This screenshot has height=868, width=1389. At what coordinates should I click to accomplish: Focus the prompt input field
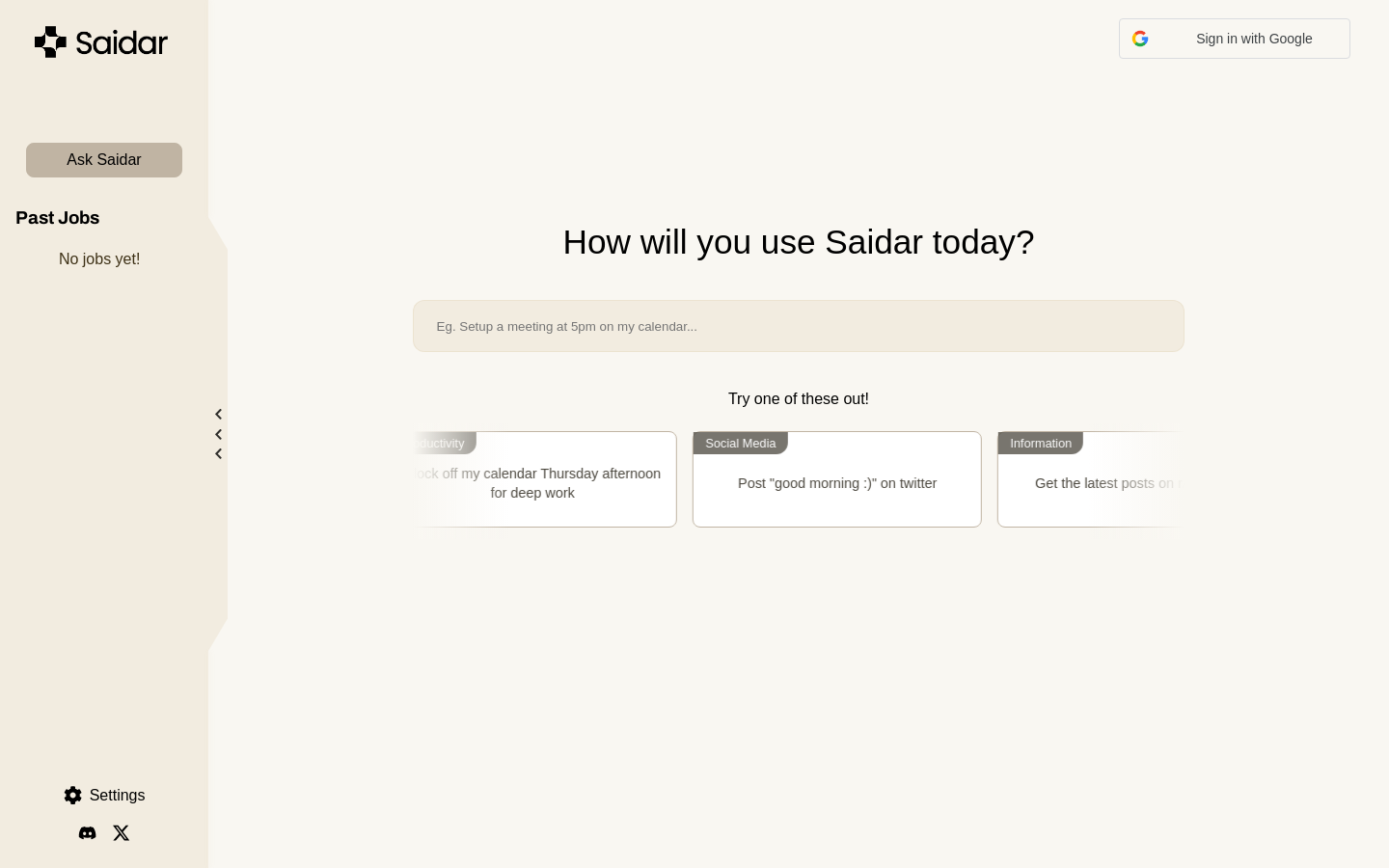click(798, 326)
